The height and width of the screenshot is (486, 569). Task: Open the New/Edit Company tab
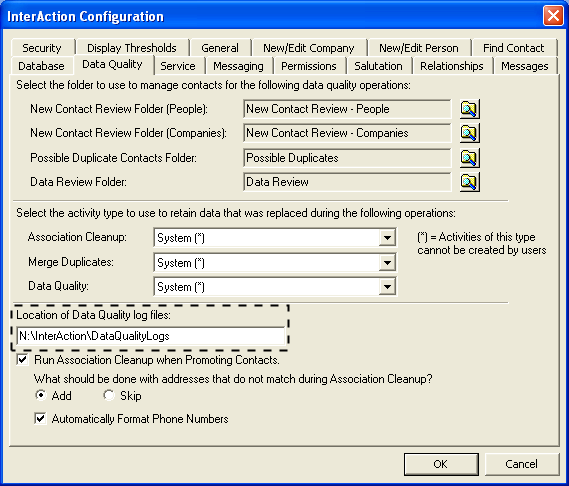[x=309, y=48]
